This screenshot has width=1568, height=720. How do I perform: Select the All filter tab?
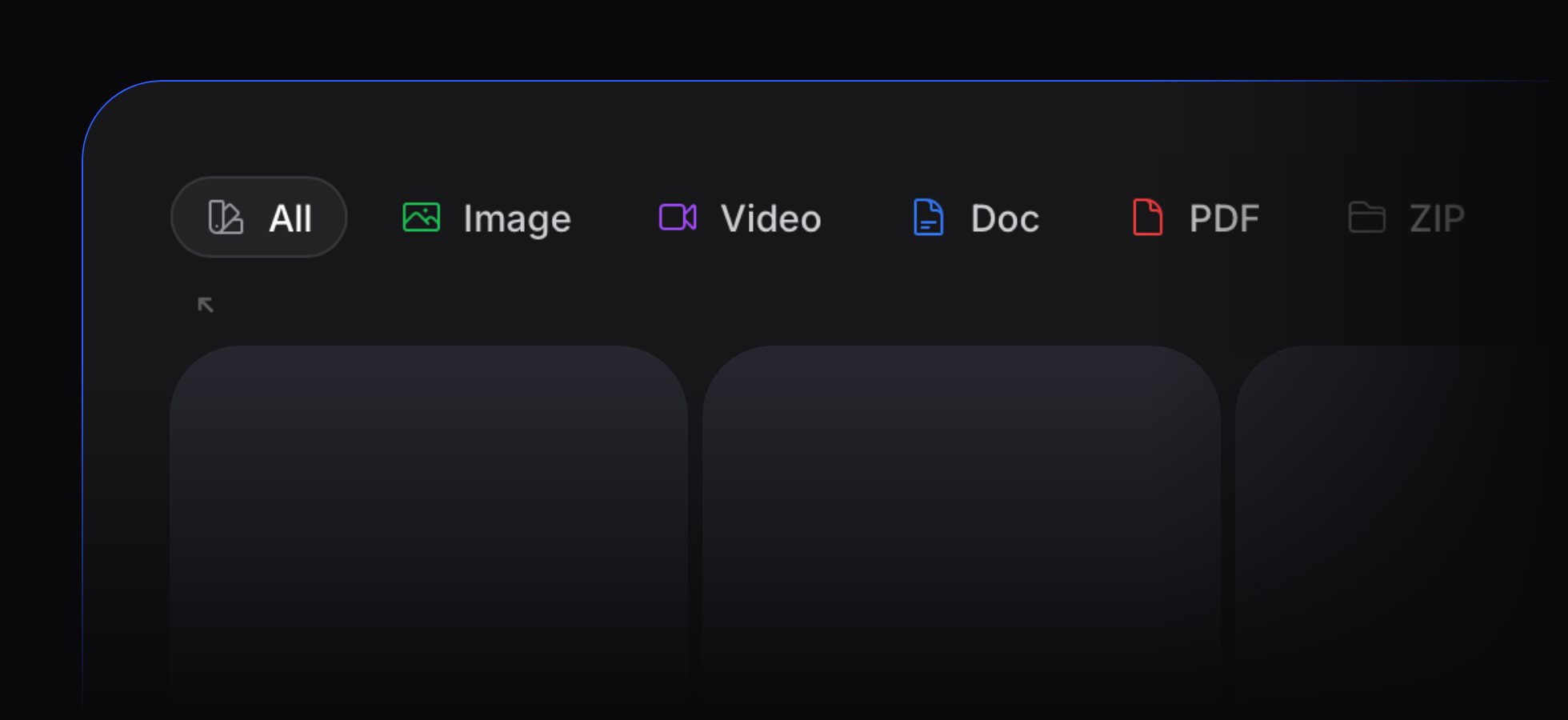coord(258,217)
